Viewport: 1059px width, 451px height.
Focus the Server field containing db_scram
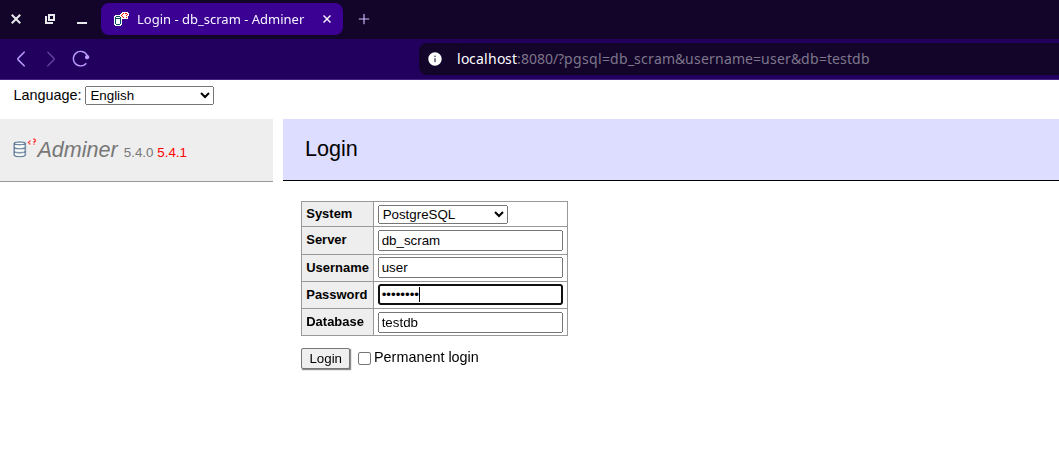(470, 241)
